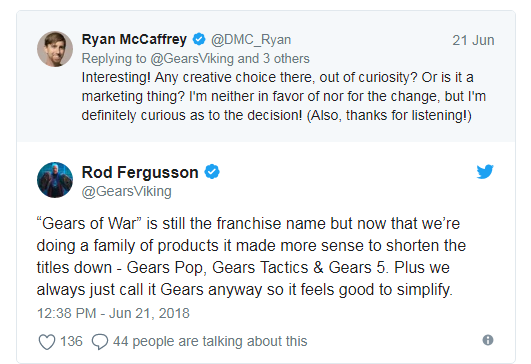This screenshot has width=531, height=364.
Task: Click the info circle icon
Action: coord(488,340)
